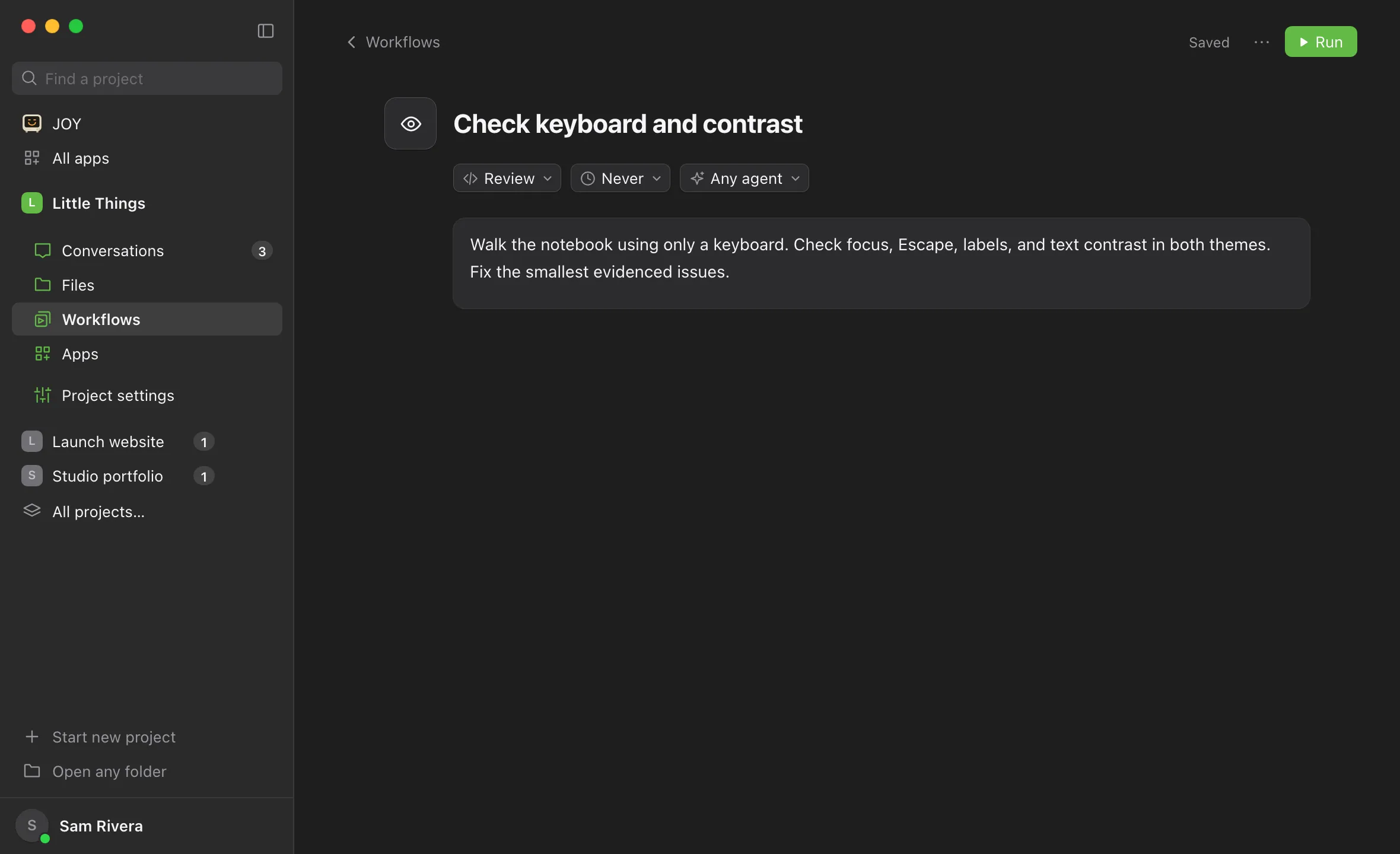Open Sam Rivera account profile

147,826
